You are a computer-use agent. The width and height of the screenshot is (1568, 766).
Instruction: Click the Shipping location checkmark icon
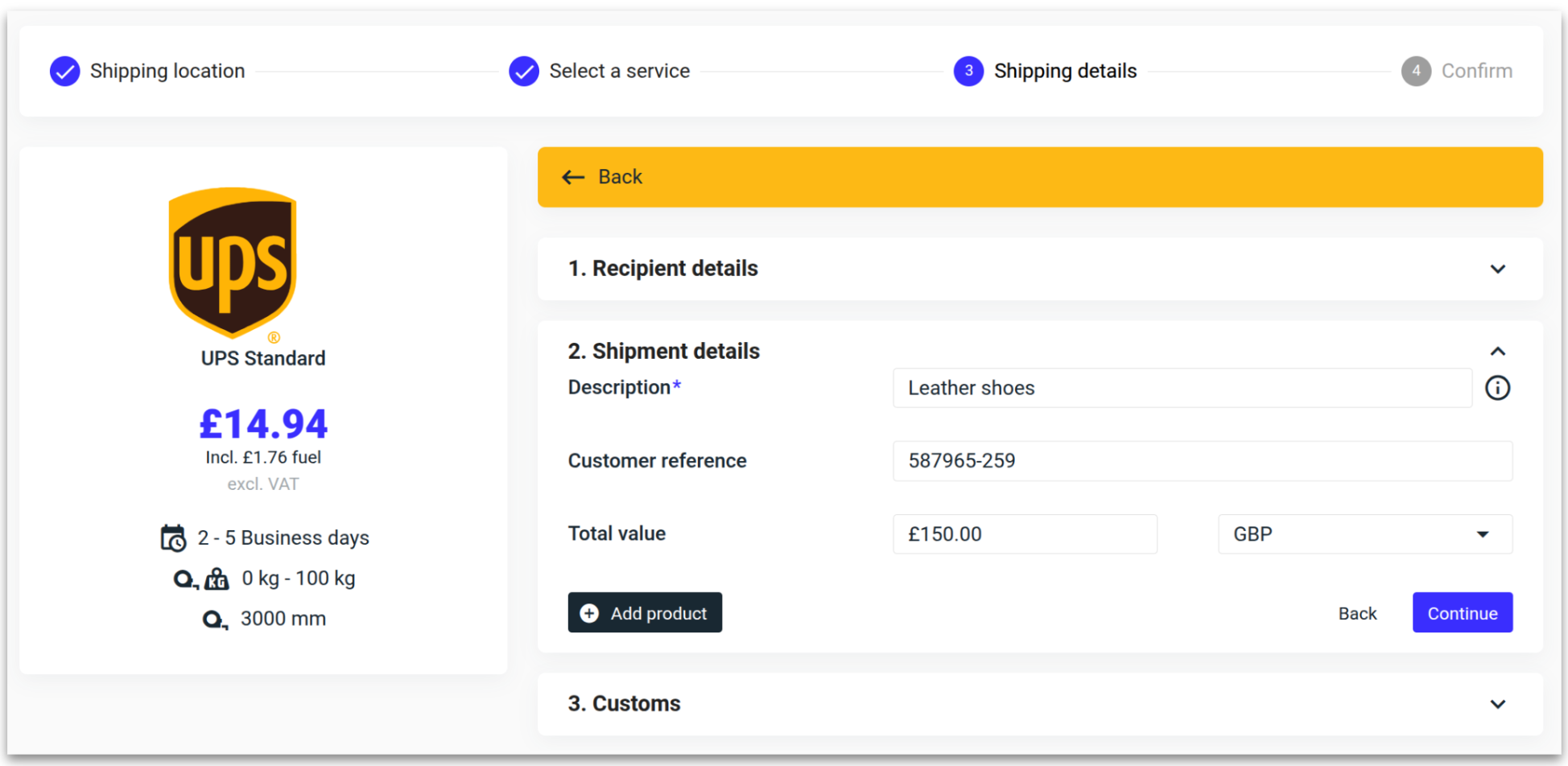65,71
